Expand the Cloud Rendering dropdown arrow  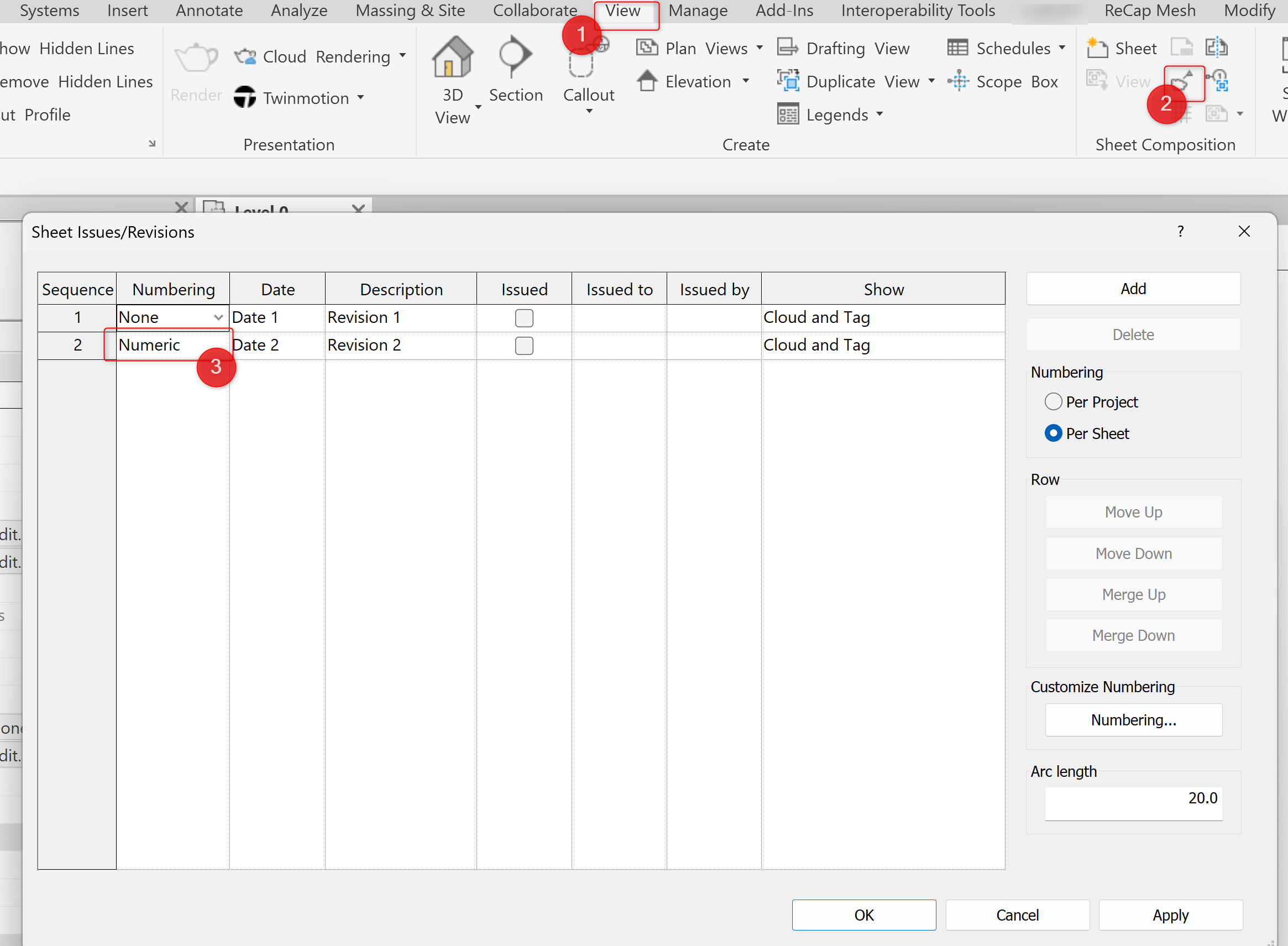402,55
